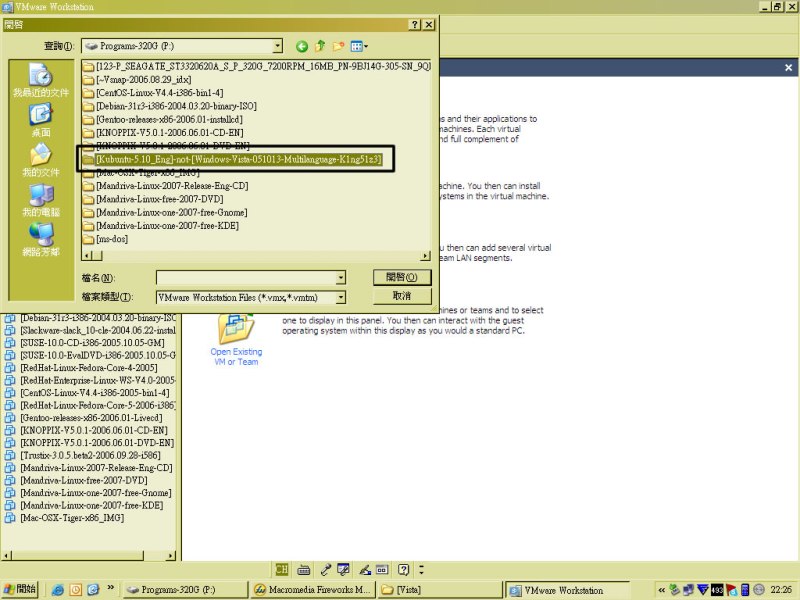The image size is (800, 600).
Task: Open 網路芳鄰 Network Places shortcut
Action: click(x=41, y=240)
